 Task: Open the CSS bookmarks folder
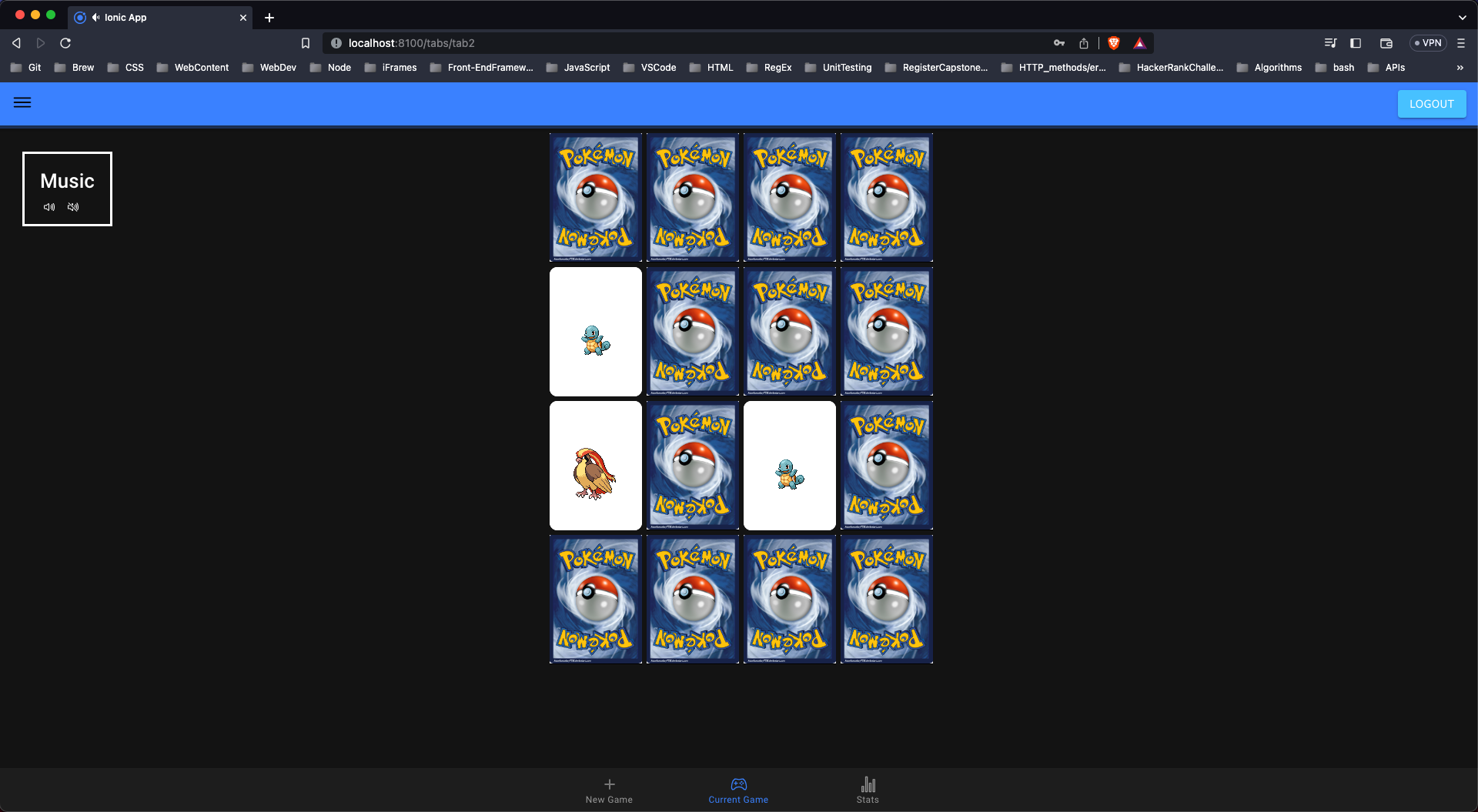pos(125,68)
